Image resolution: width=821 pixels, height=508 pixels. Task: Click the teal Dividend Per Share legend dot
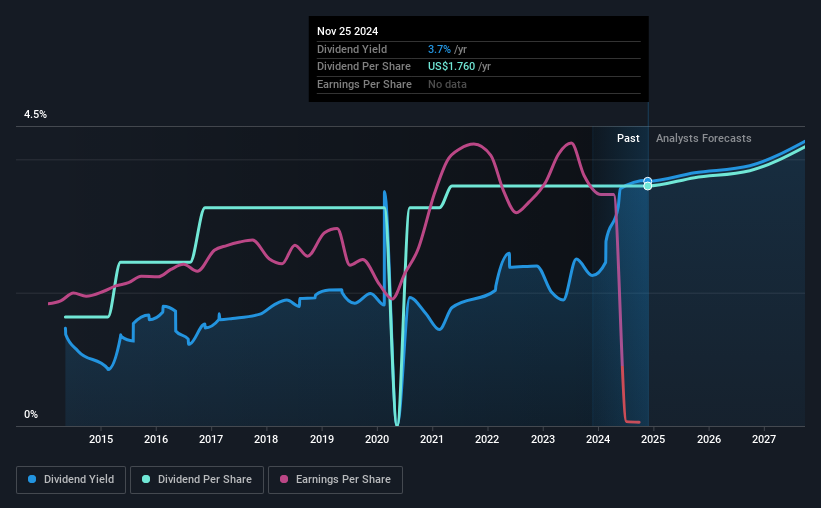click(x=146, y=480)
